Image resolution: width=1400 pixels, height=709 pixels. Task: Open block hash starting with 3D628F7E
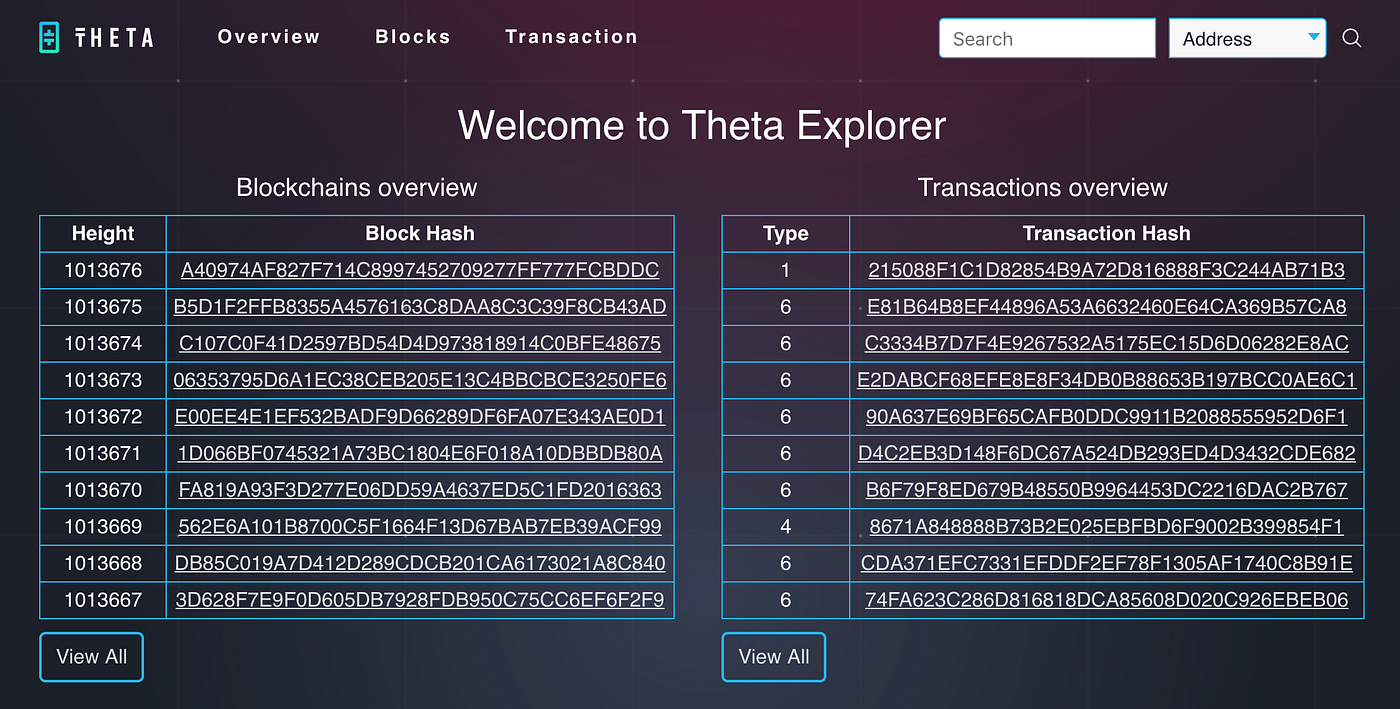[x=420, y=600]
